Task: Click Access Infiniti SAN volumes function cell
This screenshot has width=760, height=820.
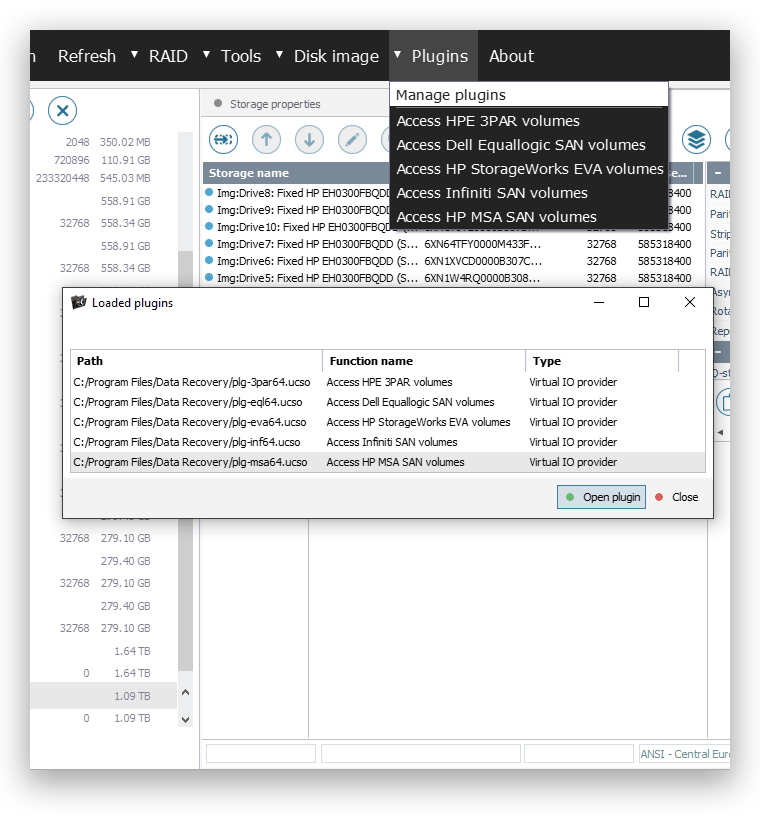Action: [392, 442]
